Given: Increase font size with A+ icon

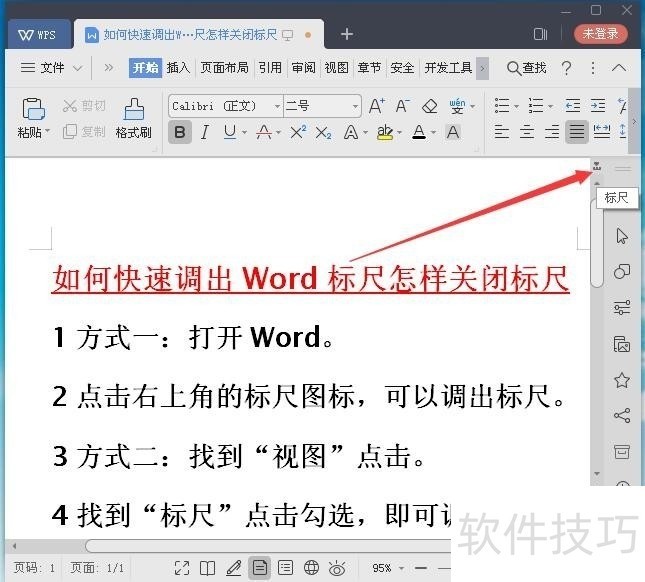Looking at the screenshot, I should click(x=376, y=106).
